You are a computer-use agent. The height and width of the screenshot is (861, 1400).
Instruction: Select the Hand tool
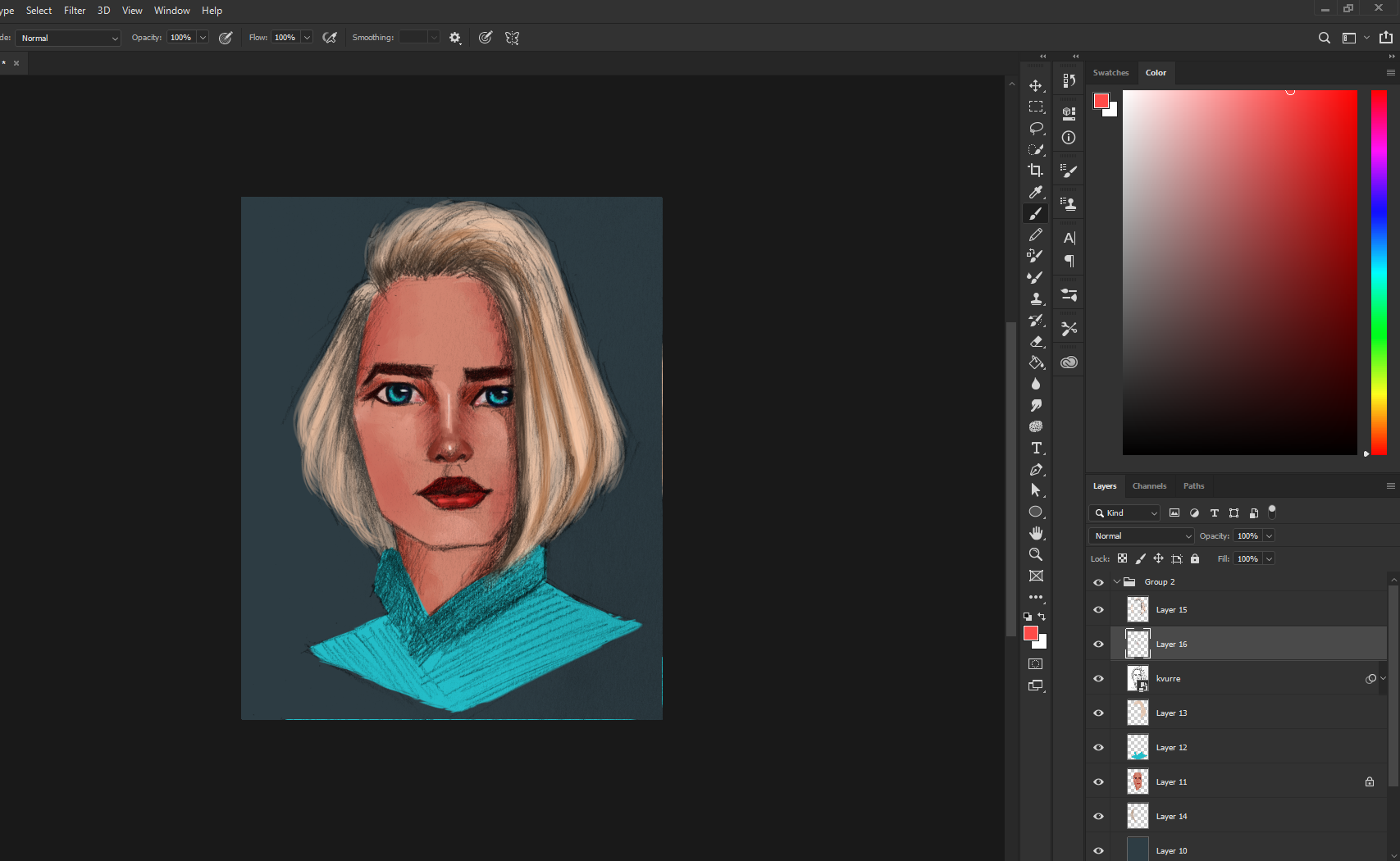1036,533
